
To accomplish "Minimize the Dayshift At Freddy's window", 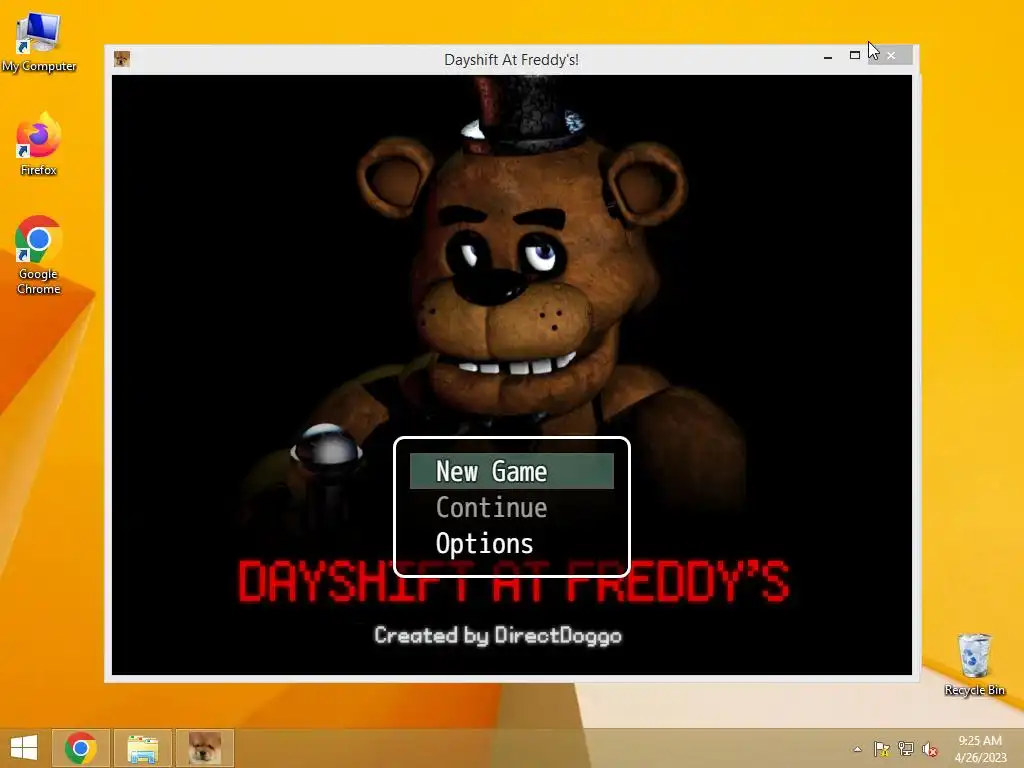I will [828, 57].
